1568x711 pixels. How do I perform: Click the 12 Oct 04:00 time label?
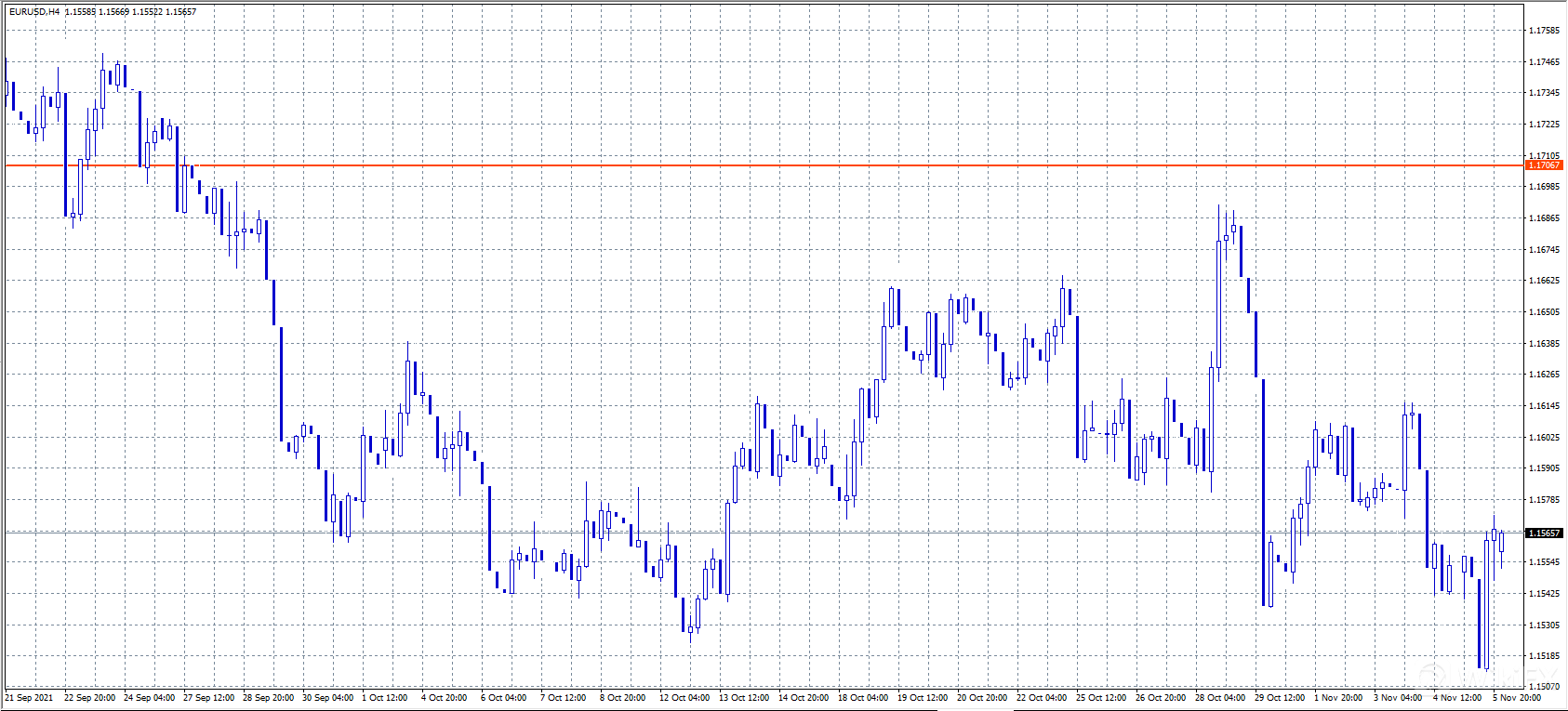tap(684, 697)
